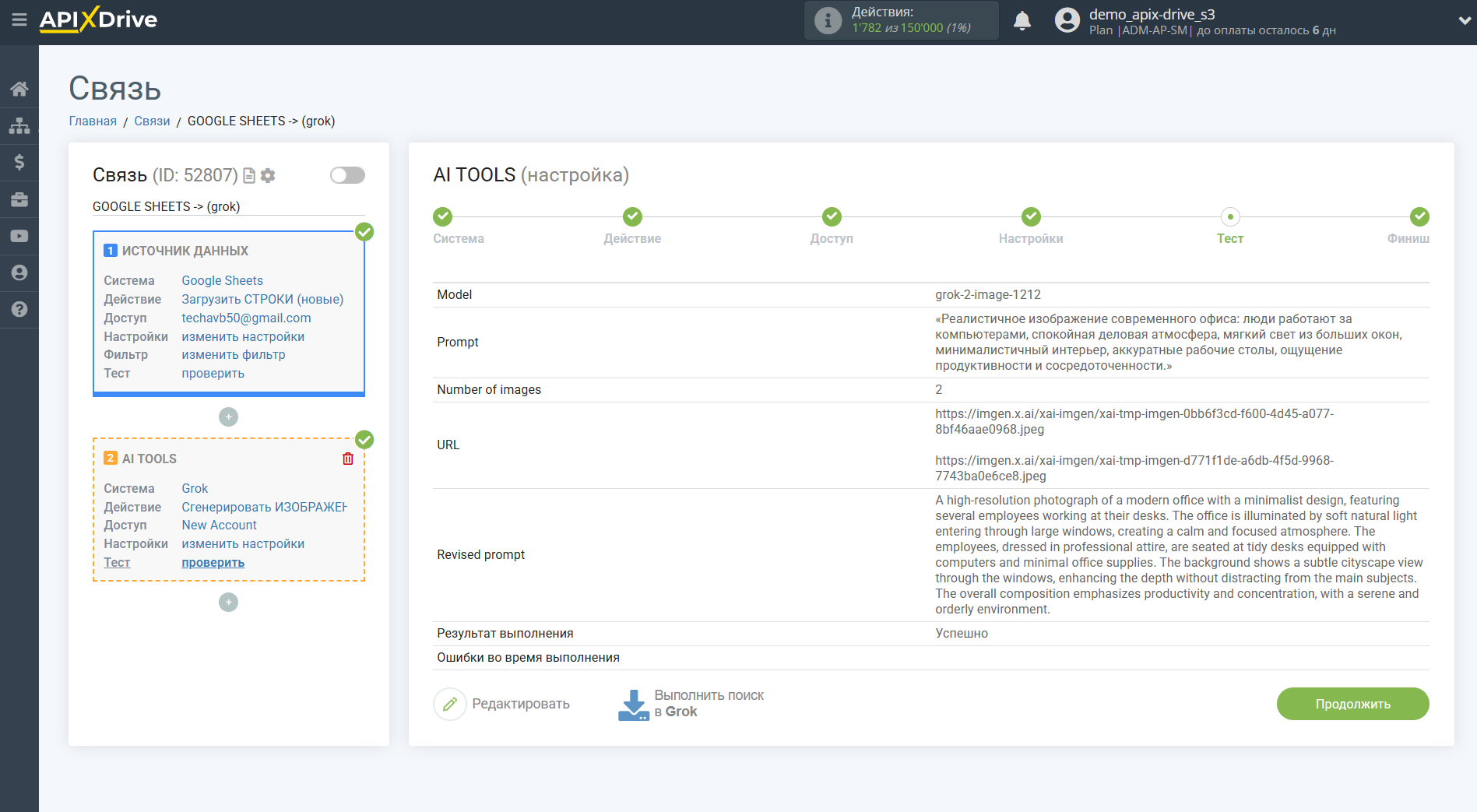
Task: Open the hamburger menu
Action: (19, 19)
